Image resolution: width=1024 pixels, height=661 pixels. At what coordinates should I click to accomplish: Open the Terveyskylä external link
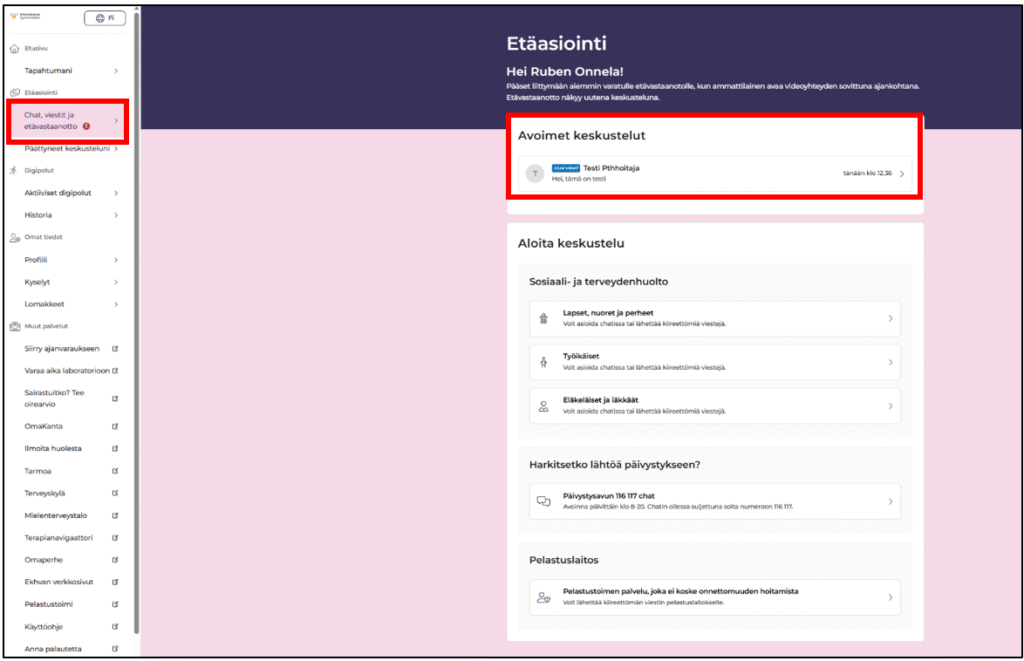pos(47,493)
